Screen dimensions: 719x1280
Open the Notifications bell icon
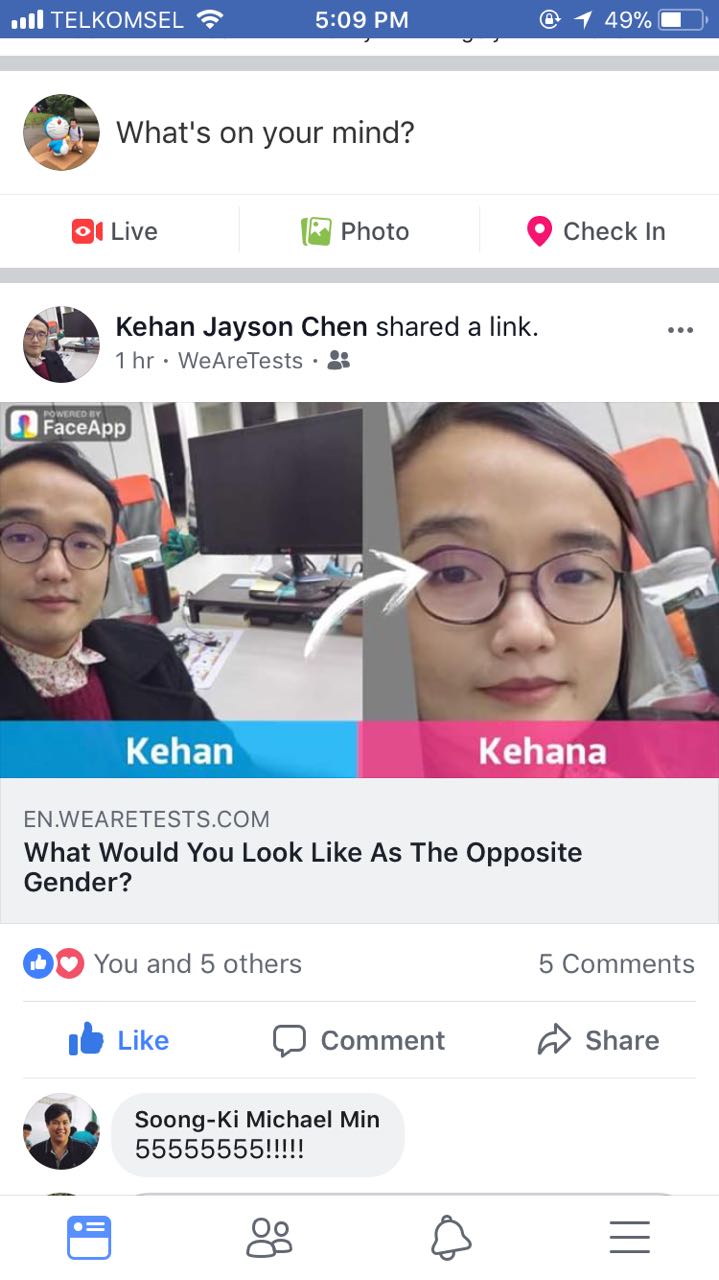point(450,1238)
